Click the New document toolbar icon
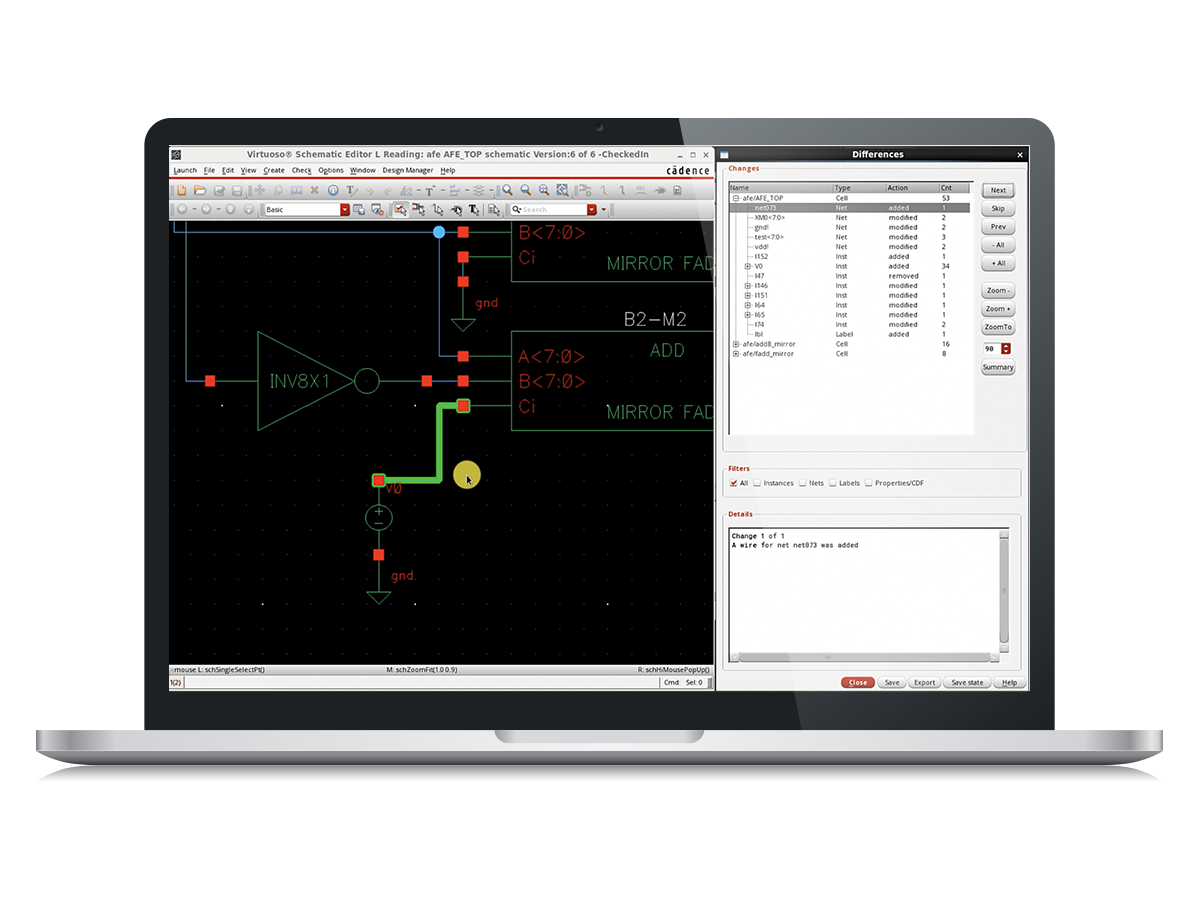1200x900 pixels. (x=182, y=190)
